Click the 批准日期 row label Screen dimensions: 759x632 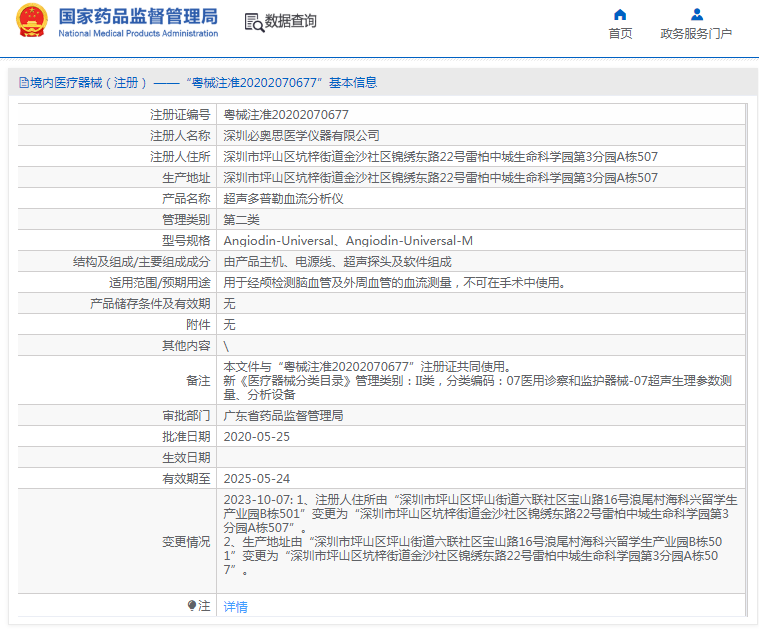coord(186,436)
